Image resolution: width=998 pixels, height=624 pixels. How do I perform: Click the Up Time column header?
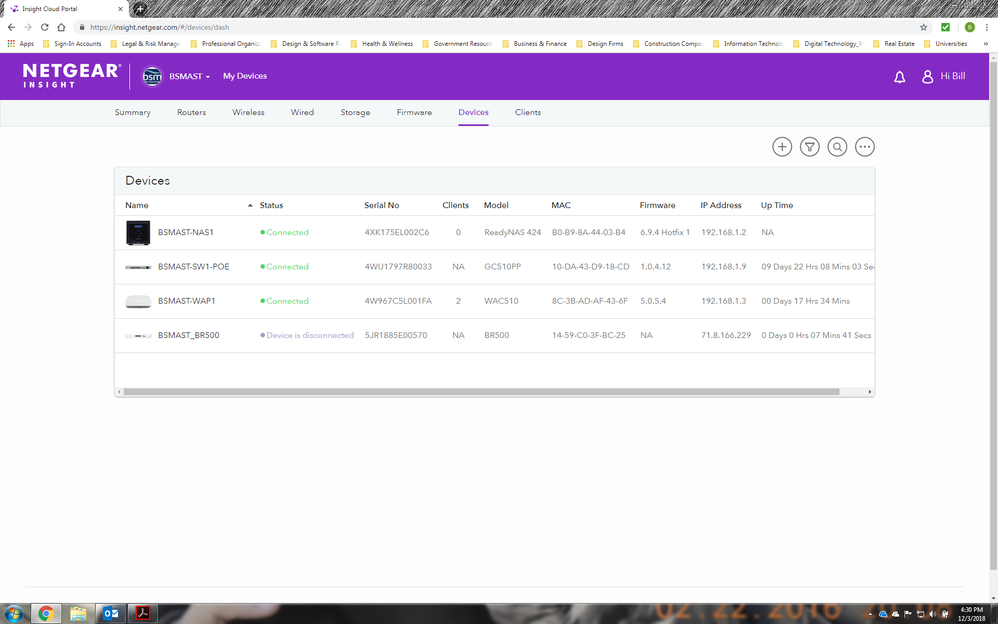[777, 206]
